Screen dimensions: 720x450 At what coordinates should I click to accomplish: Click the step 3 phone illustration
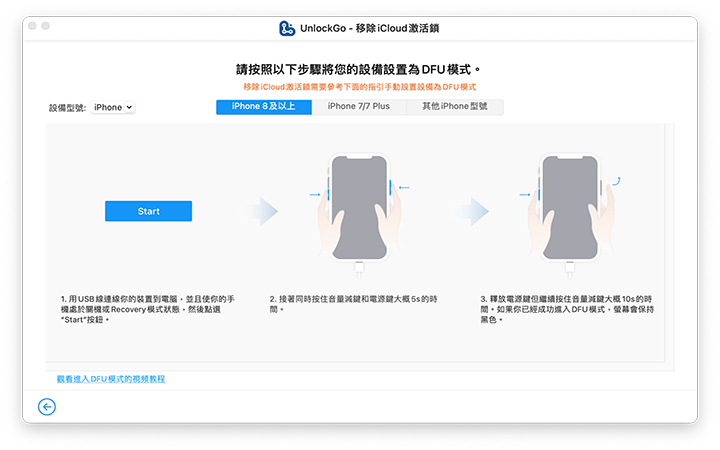pos(570,215)
